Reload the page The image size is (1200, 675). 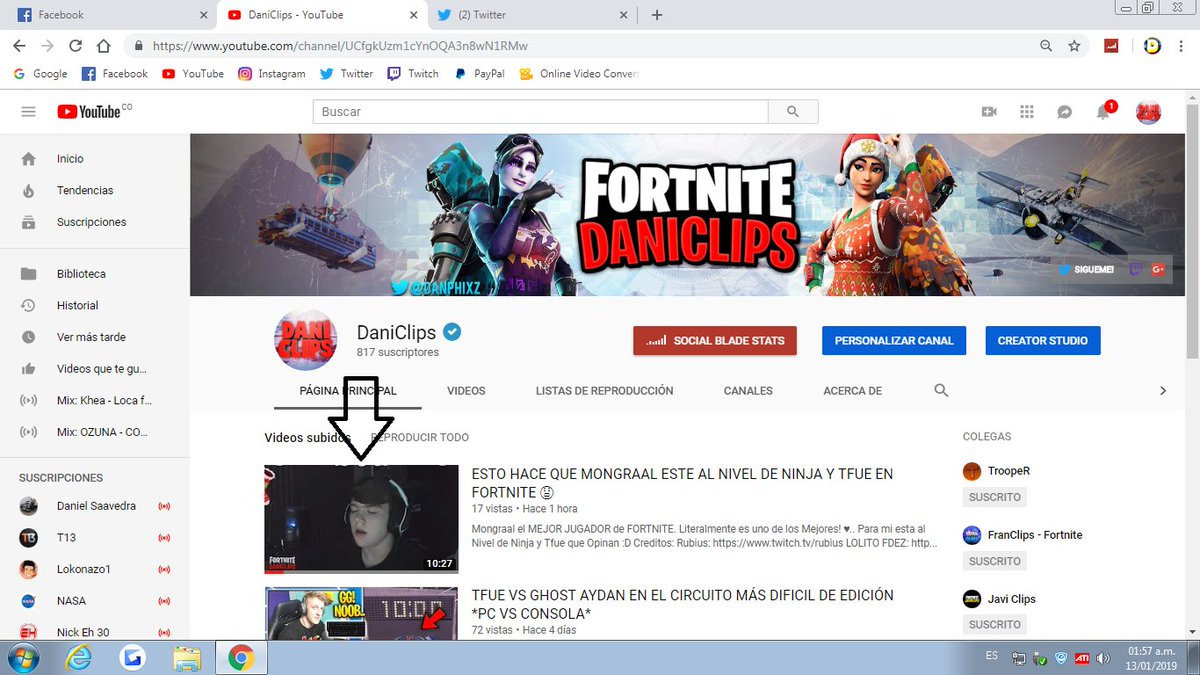coord(75,46)
